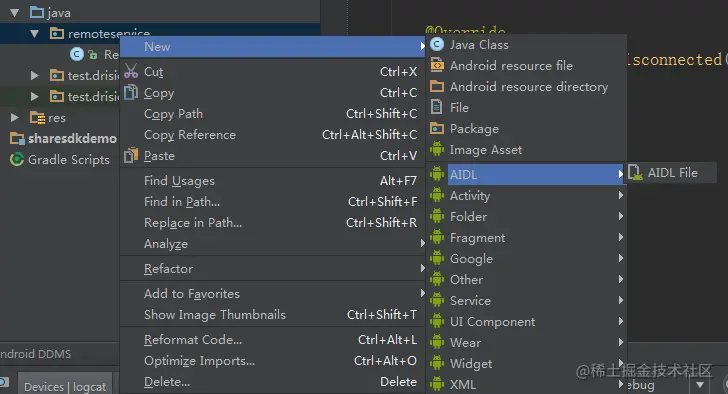Viewport: 728px width, 394px height.
Task: Open the Service submenu arrow
Action: pyautogui.click(x=621, y=300)
